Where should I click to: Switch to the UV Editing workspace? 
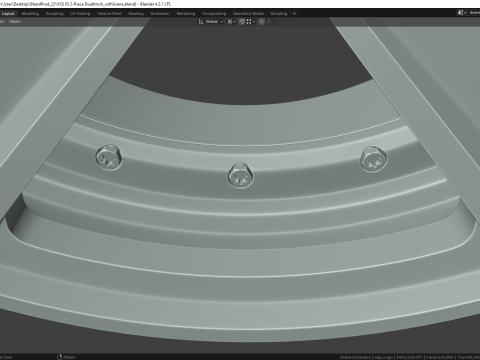pos(80,13)
